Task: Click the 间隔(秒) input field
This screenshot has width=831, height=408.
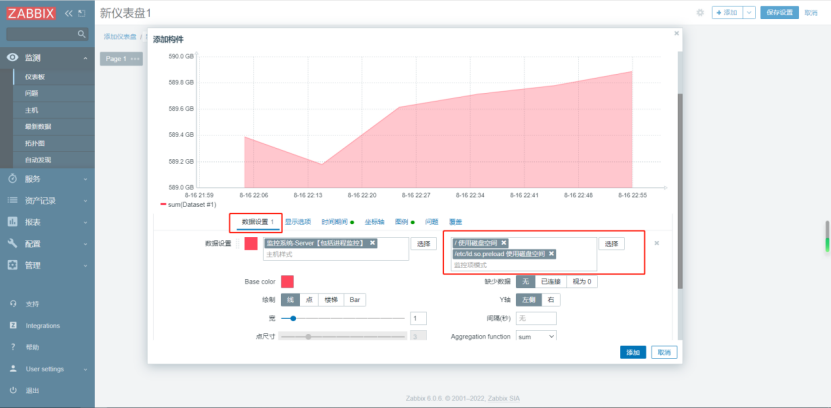Action: pos(536,318)
